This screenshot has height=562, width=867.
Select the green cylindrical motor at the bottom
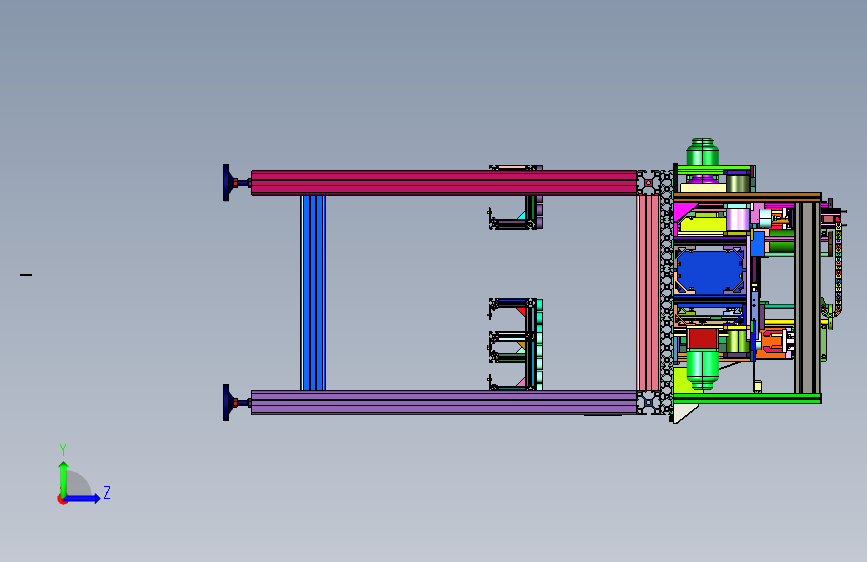tap(703, 371)
